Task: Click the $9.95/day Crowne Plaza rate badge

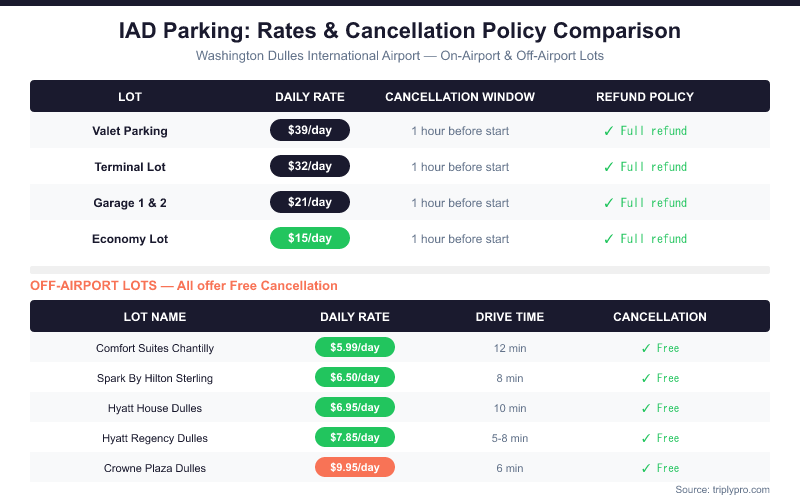Action: click(355, 468)
